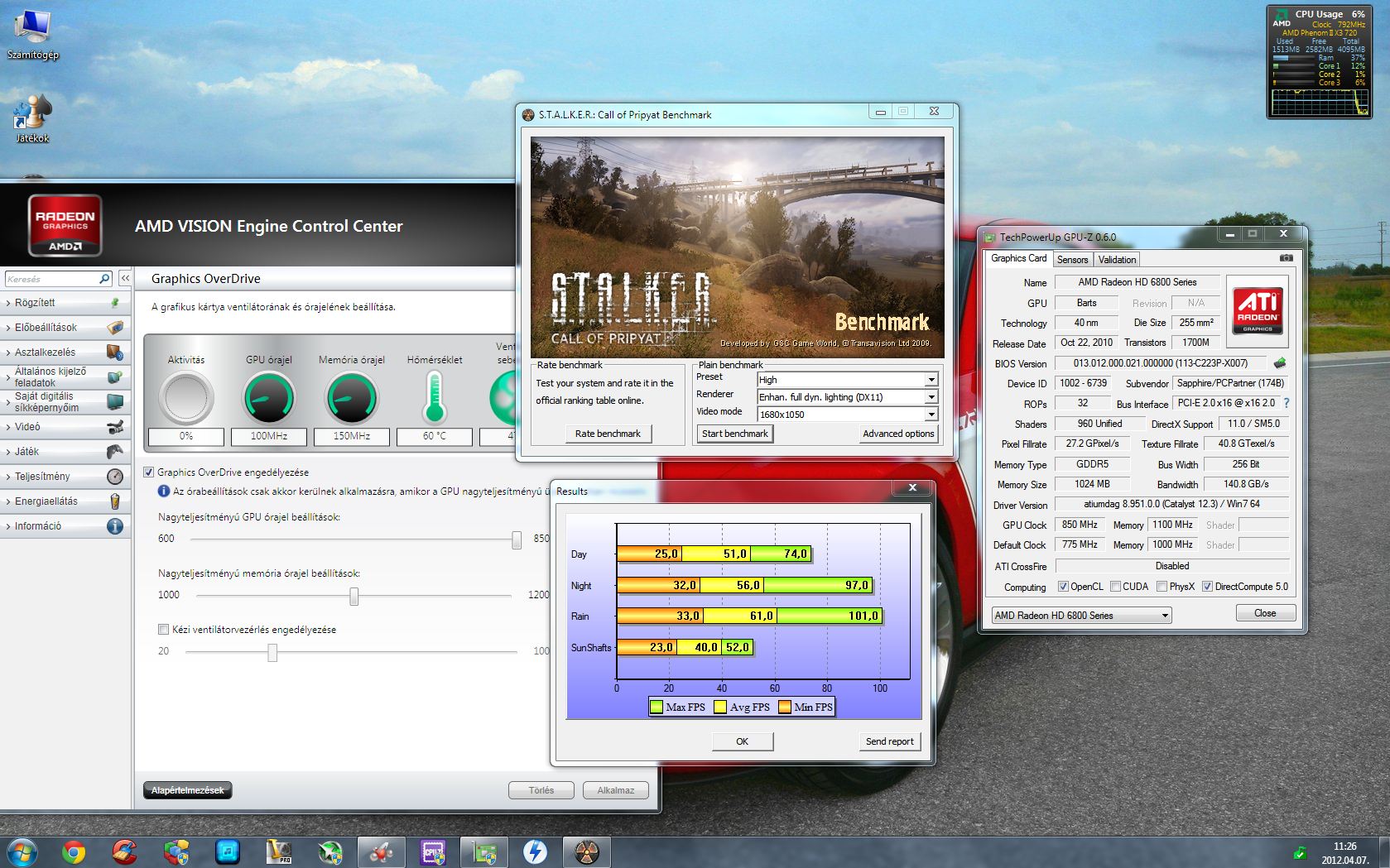The image size is (1390, 868).
Task: Click the Name field in GPU-Z
Action: point(1137,282)
